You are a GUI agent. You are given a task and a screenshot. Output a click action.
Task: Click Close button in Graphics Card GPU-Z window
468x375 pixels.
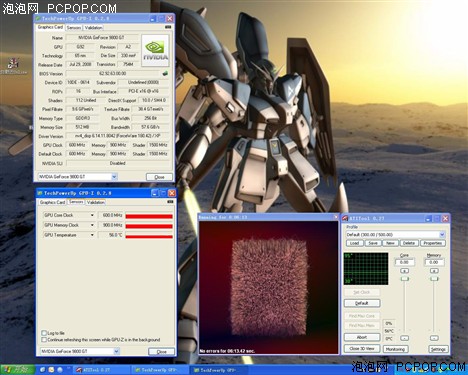159,177
